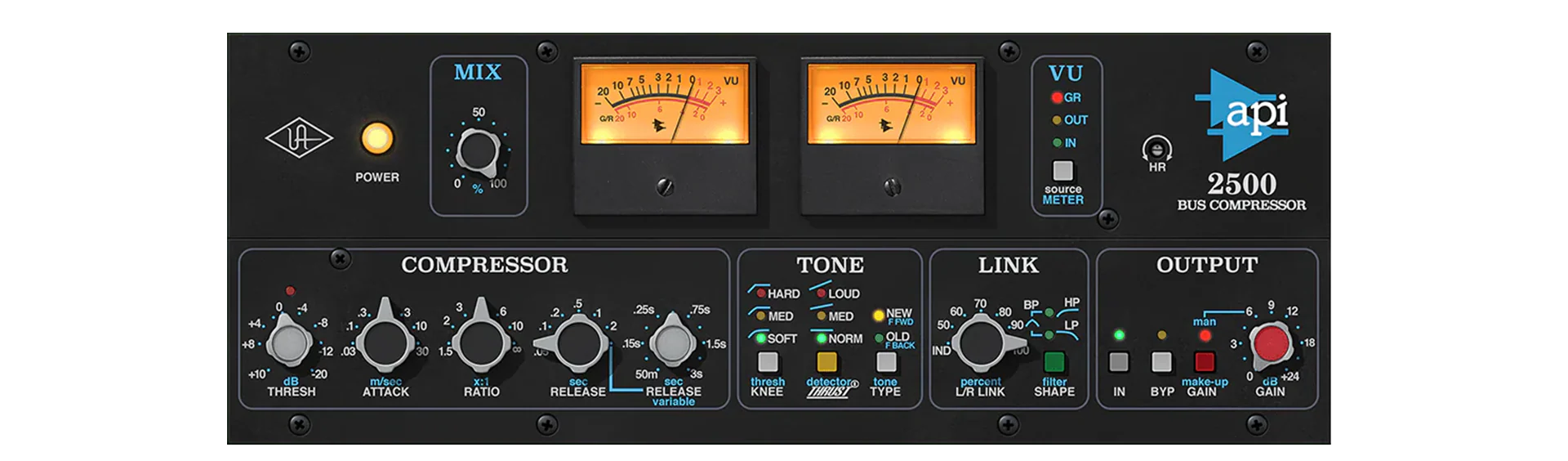Click the TONE section title
The height and width of the screenshot is (461, 1568).
(x=830, y=265)
